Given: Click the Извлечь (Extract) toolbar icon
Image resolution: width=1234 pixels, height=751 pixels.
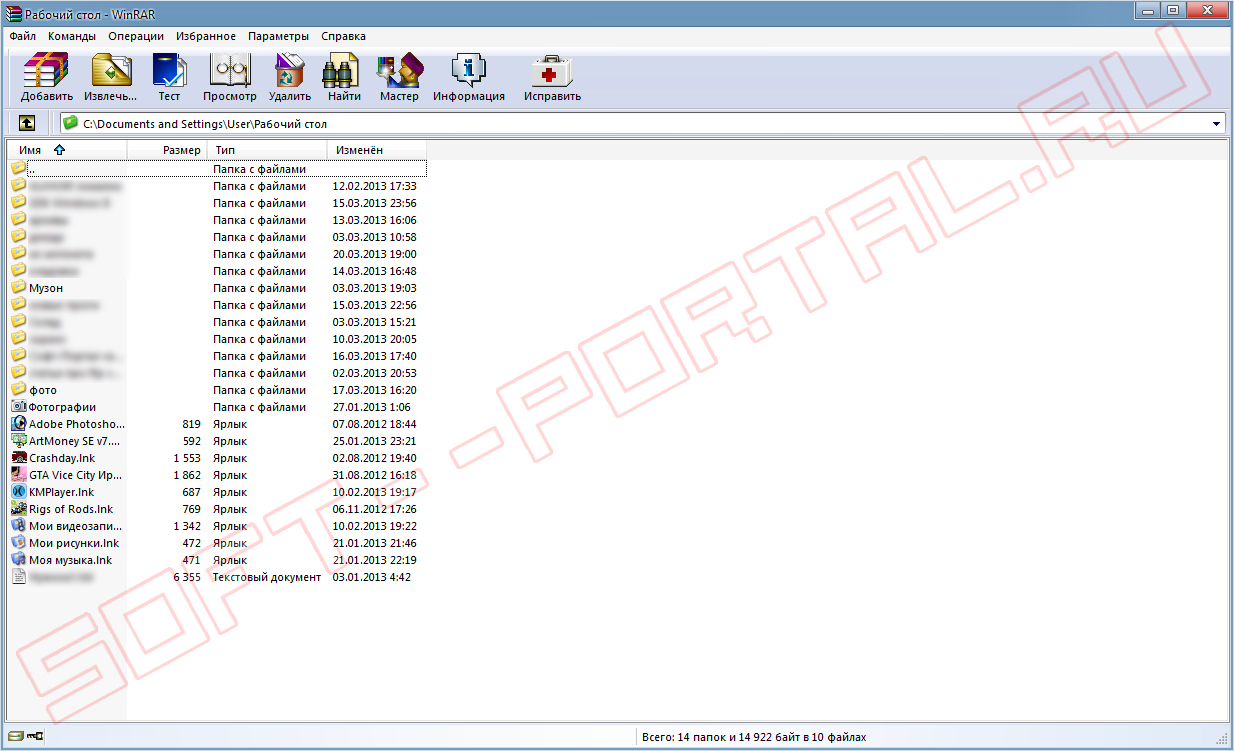Looking at the screenshot, I should [110, 70].
